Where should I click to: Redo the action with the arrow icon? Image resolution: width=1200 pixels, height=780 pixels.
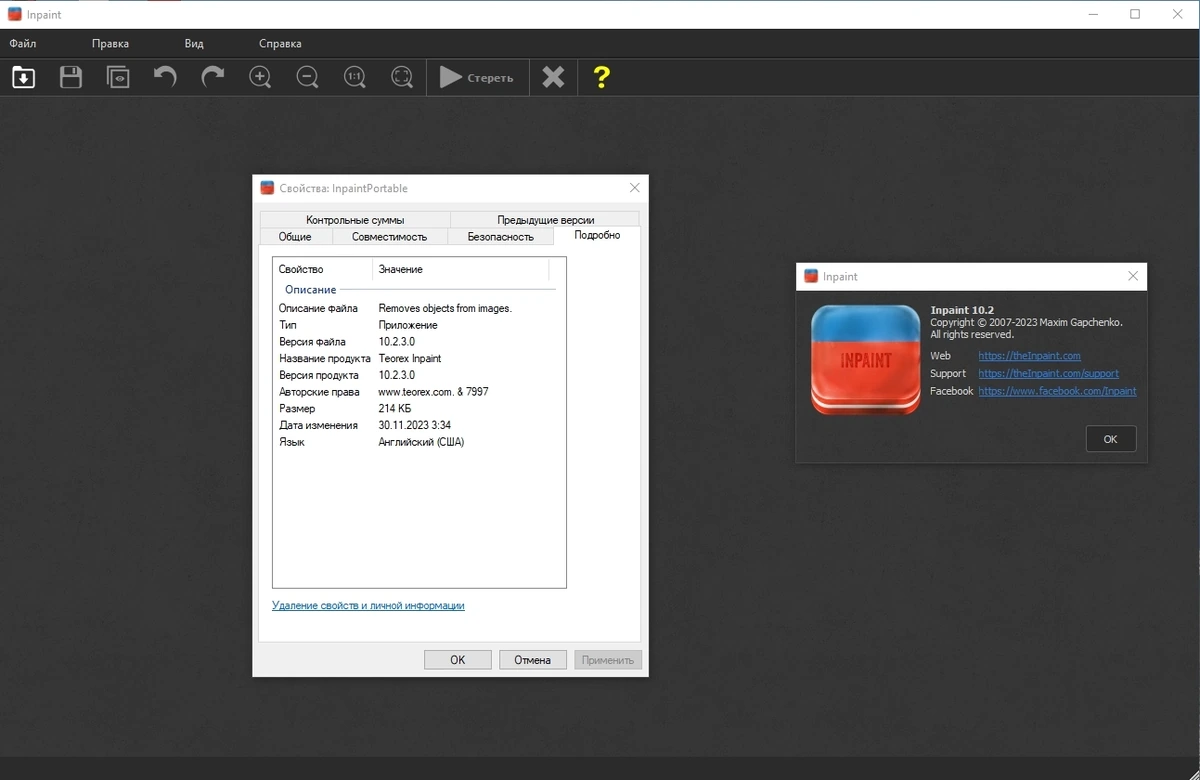click(x=212, y=77)
